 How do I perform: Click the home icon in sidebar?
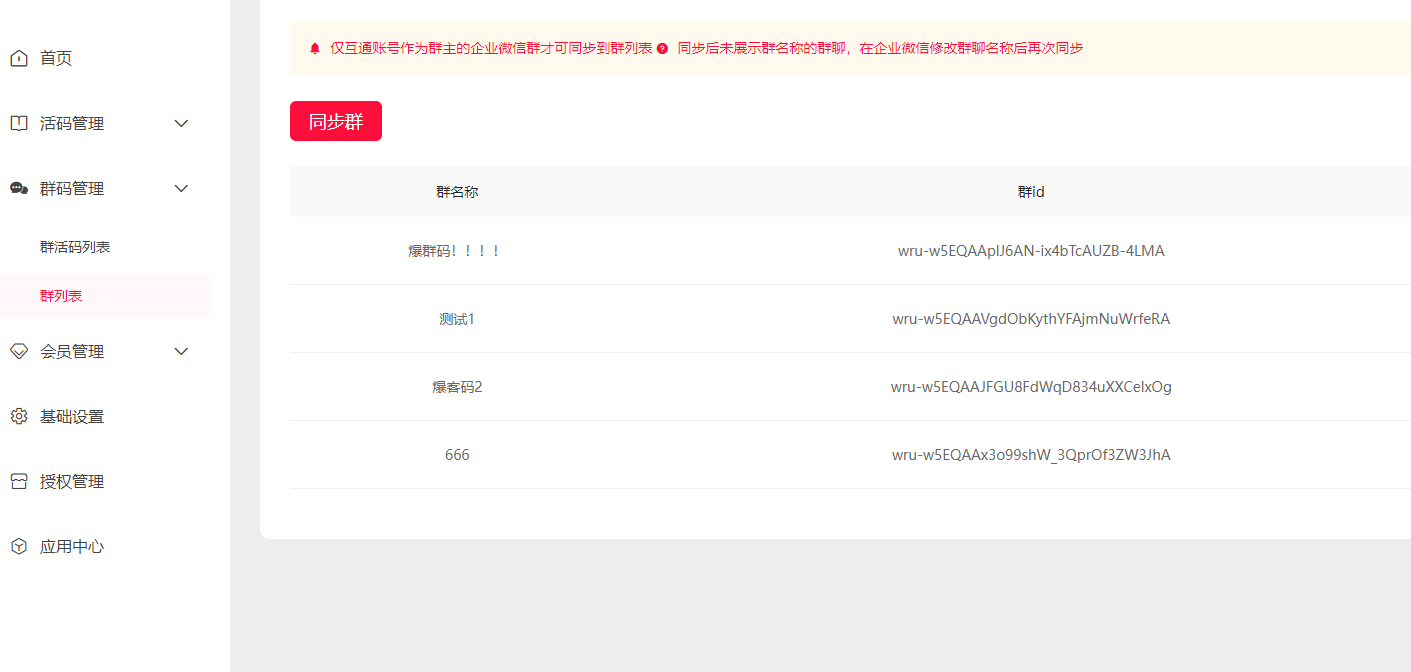(x=19, y=59)
